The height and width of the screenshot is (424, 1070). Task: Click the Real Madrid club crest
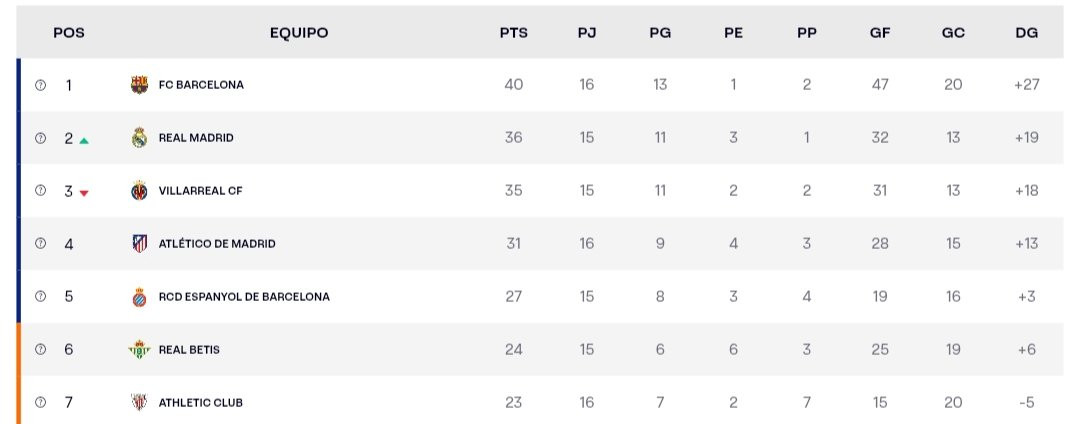point(139,138)
